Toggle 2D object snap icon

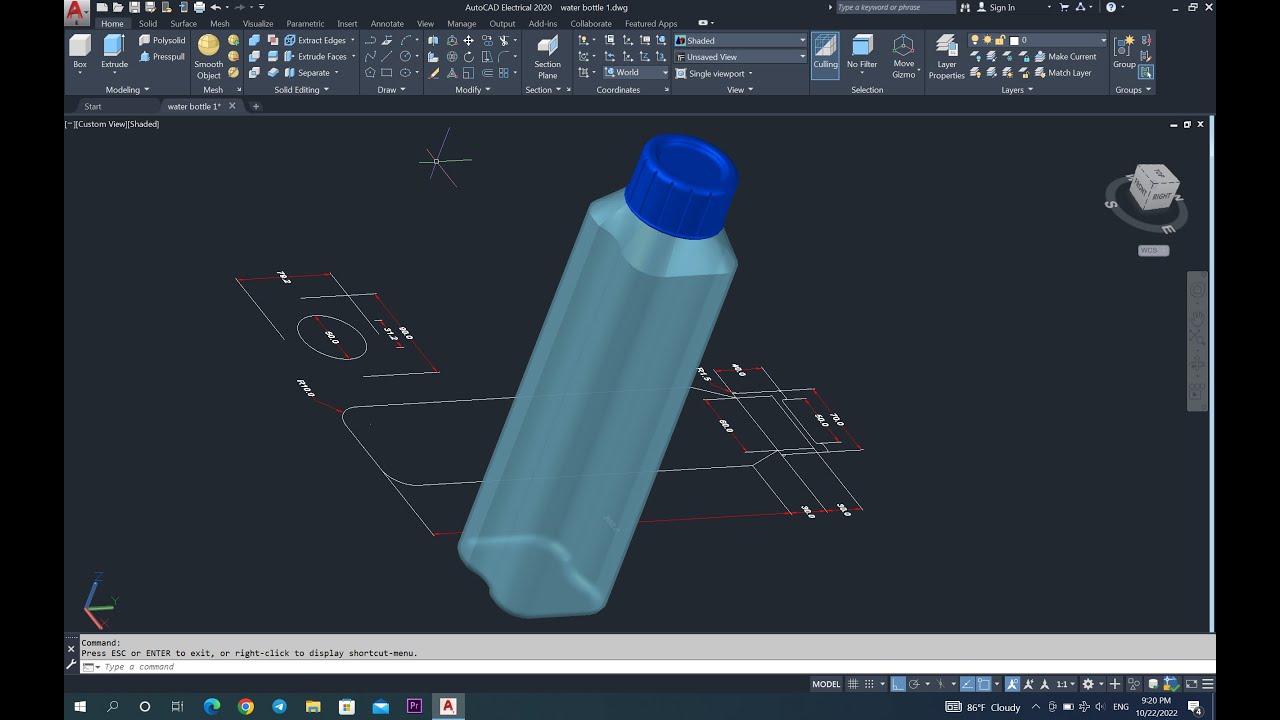(x=983, y=684)
